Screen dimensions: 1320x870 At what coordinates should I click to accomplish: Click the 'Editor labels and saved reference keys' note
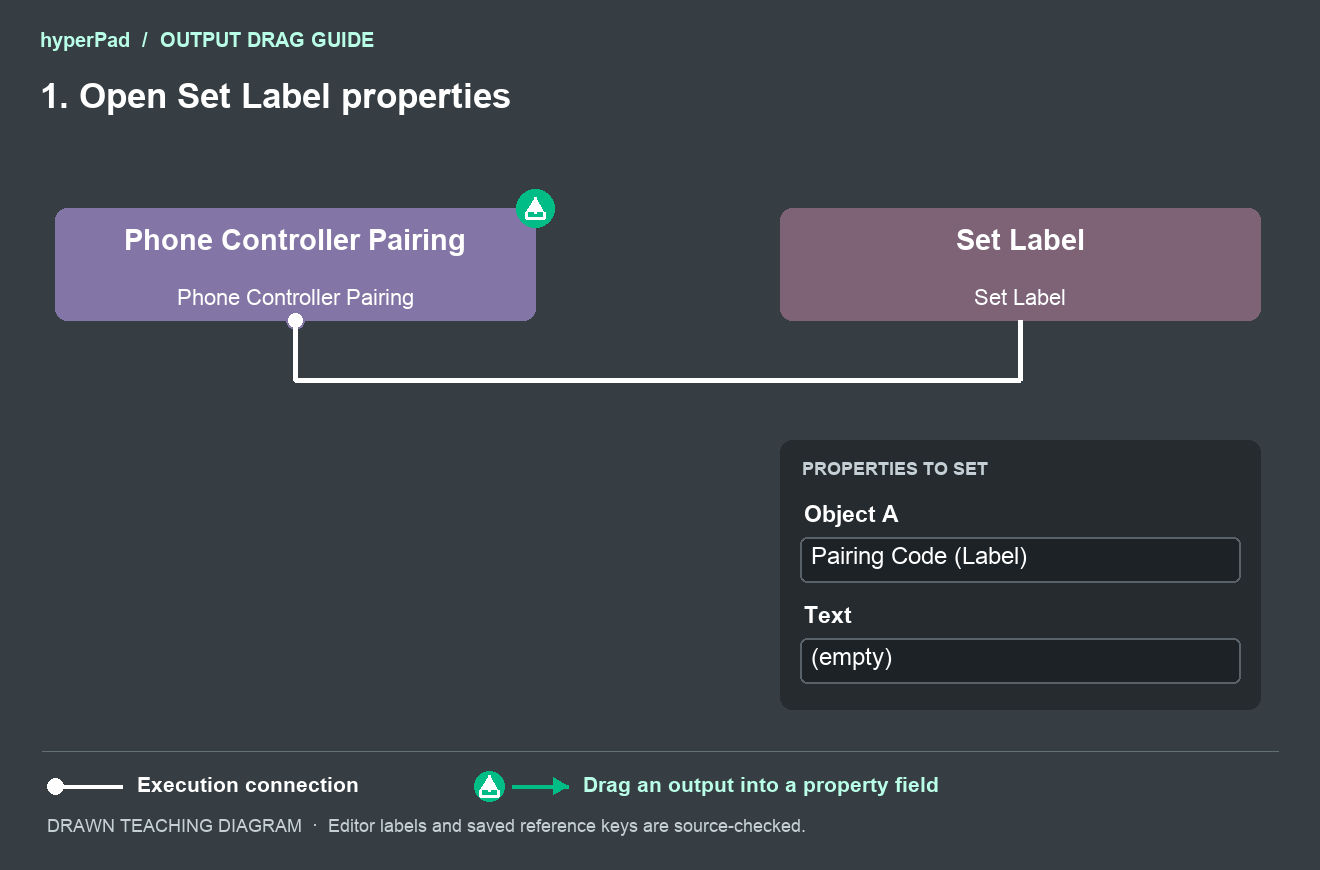click(566, 826)
